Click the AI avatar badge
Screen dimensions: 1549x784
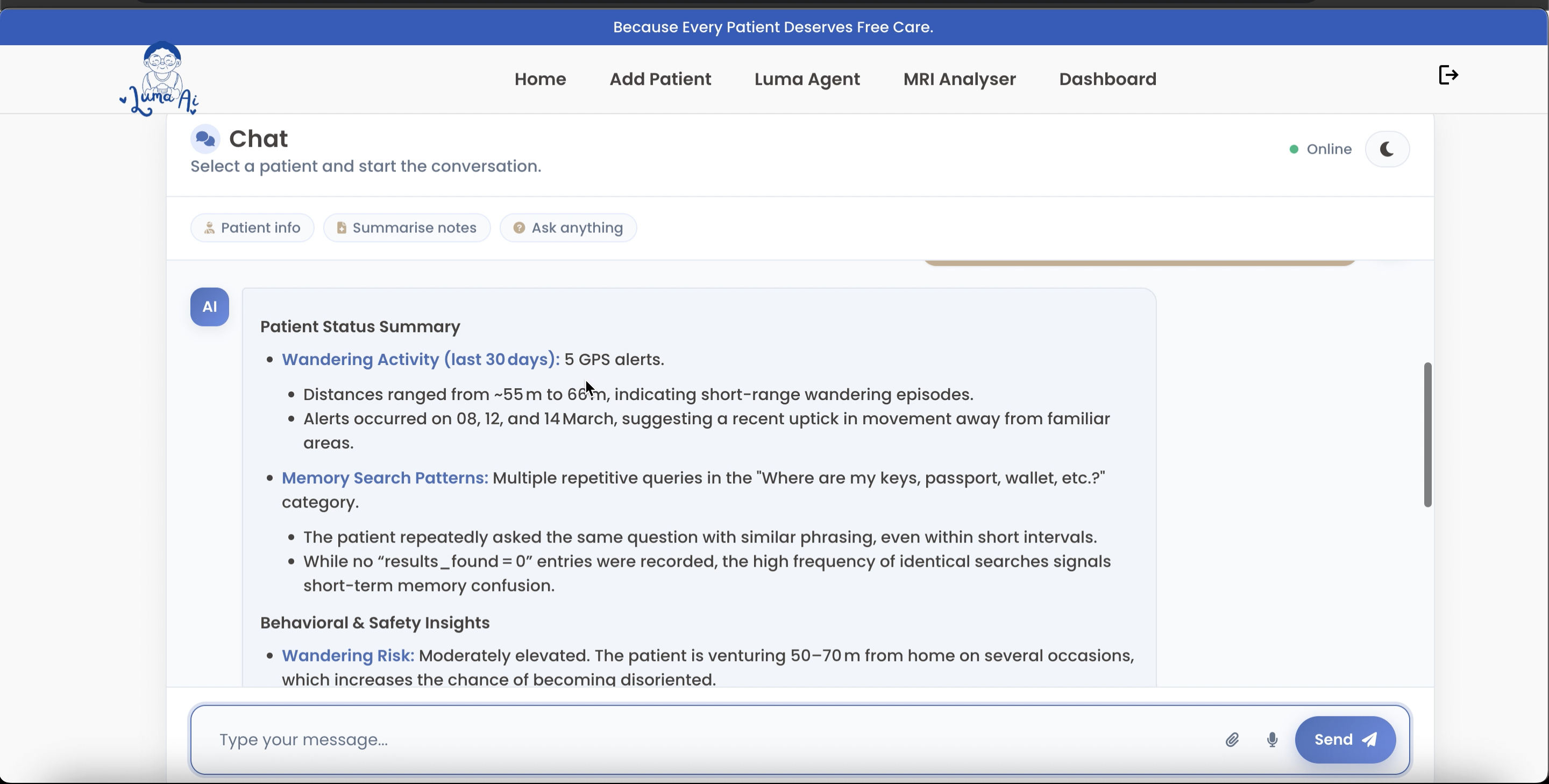click(209, 307)
